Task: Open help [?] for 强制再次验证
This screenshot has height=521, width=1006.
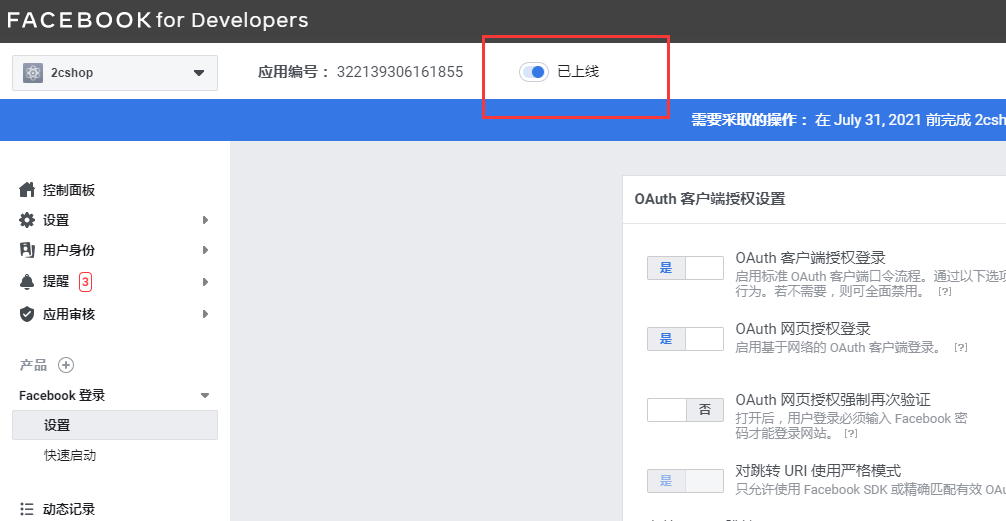Action: pos(851,434)
